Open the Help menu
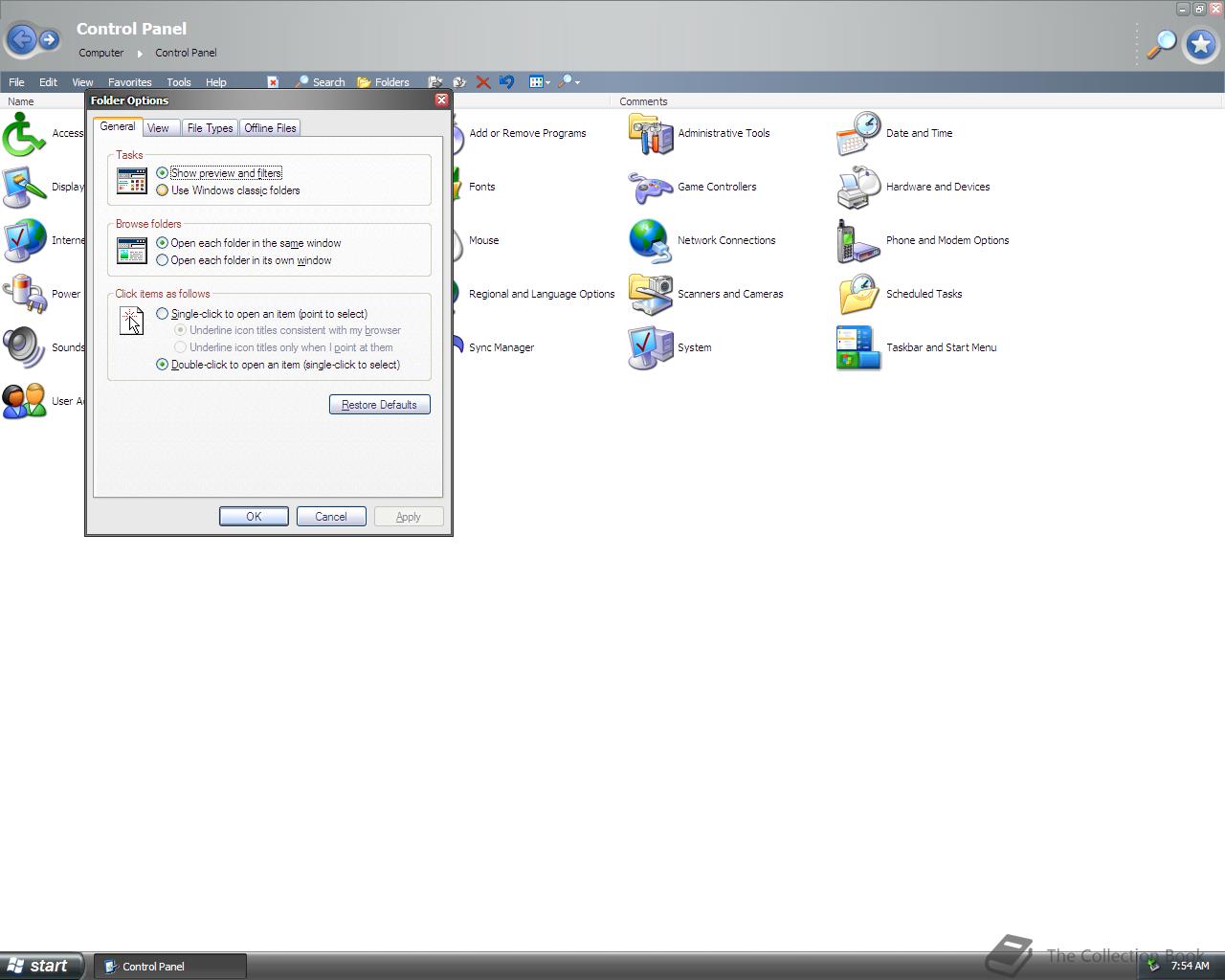This screenshot has height=980, width=1225. pos(216,82)
